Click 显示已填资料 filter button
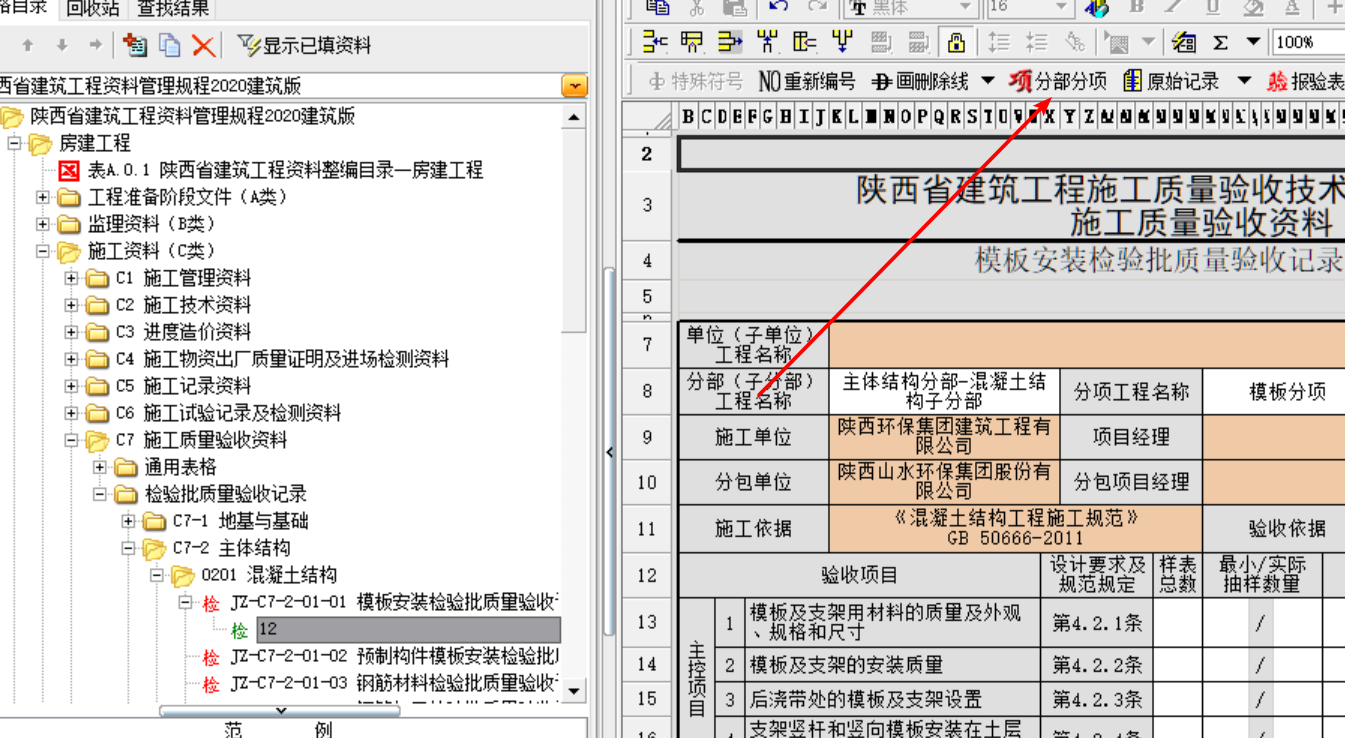Screen dimensions: 1345x738 (304, 45)
